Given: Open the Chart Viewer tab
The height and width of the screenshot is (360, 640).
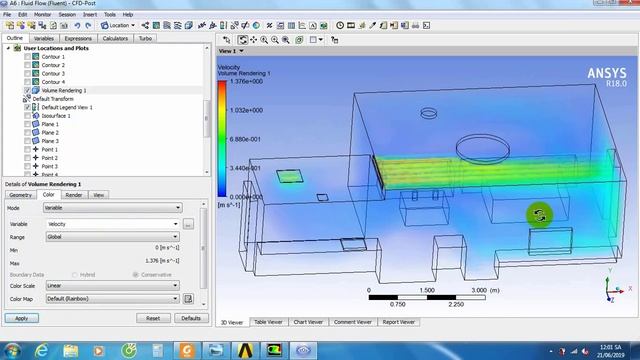Looking at the screenshot, I should 308,322.
